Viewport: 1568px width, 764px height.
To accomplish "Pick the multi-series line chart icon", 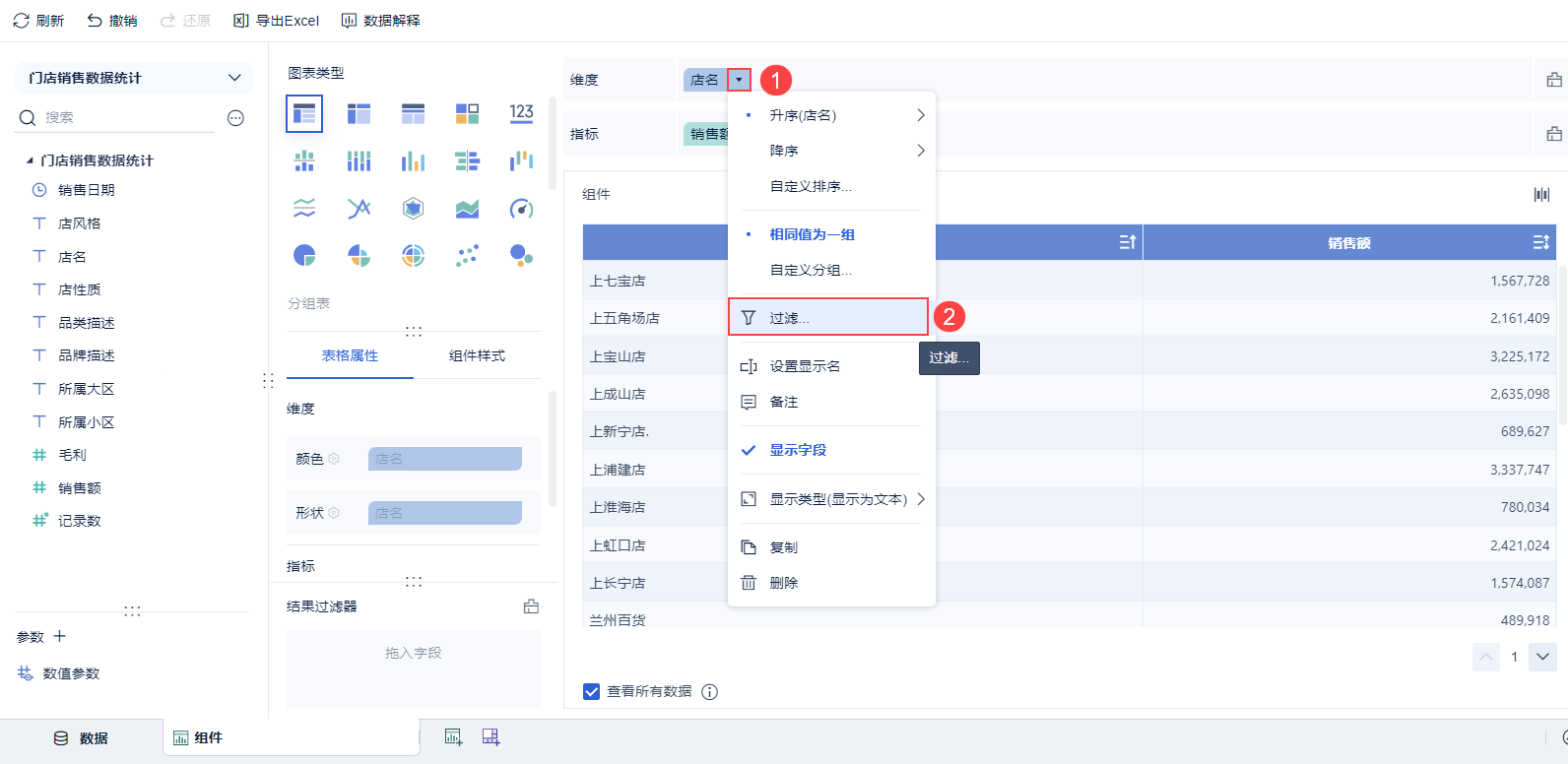I will coord(359,208).
